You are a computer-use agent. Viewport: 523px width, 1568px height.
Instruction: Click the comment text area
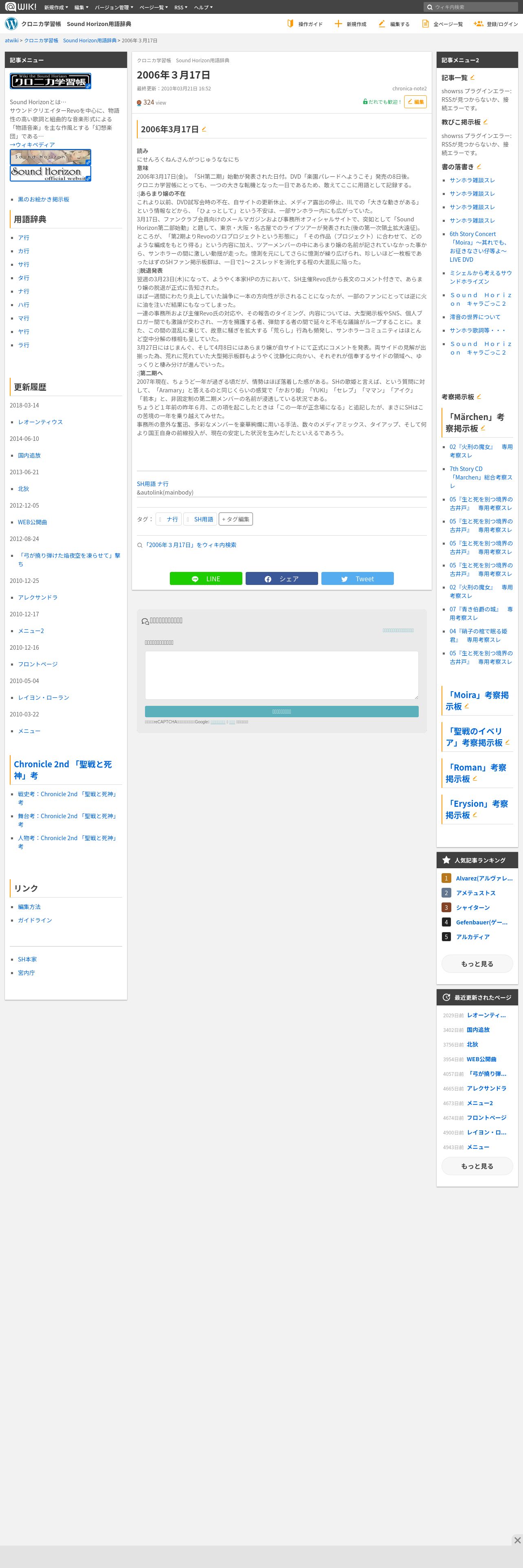[281, 675]
